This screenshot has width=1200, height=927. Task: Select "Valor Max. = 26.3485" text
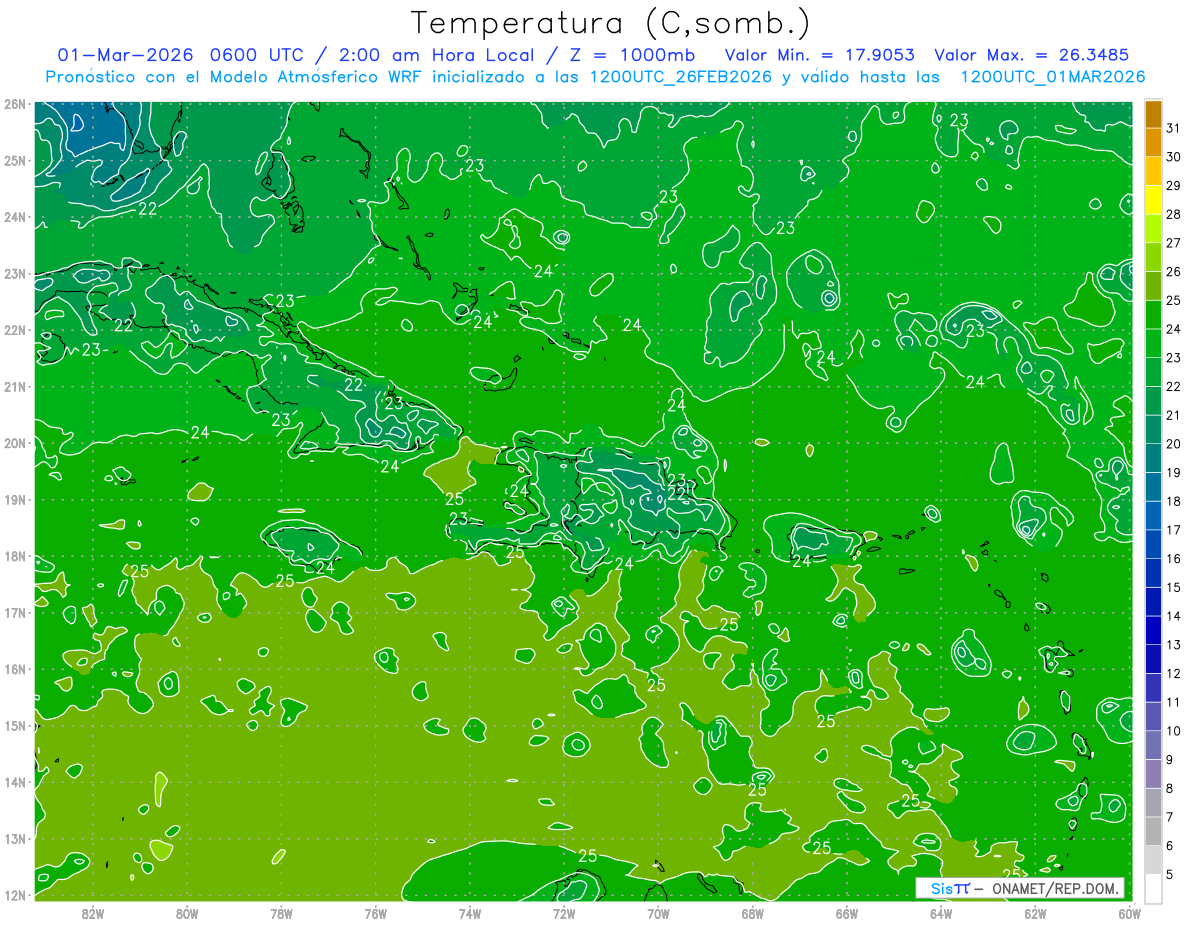[1034, 55]
